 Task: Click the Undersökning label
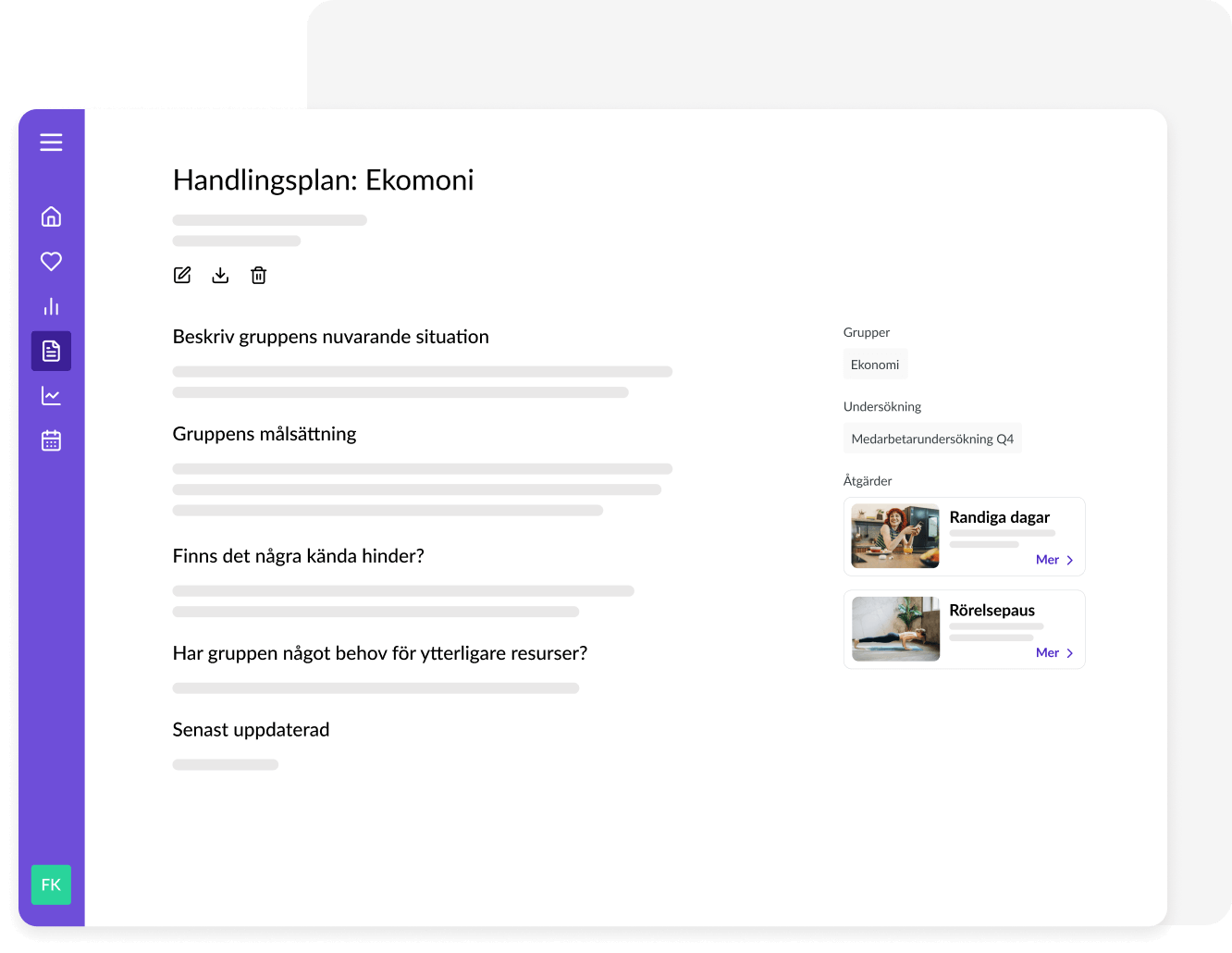coord(882,406)
